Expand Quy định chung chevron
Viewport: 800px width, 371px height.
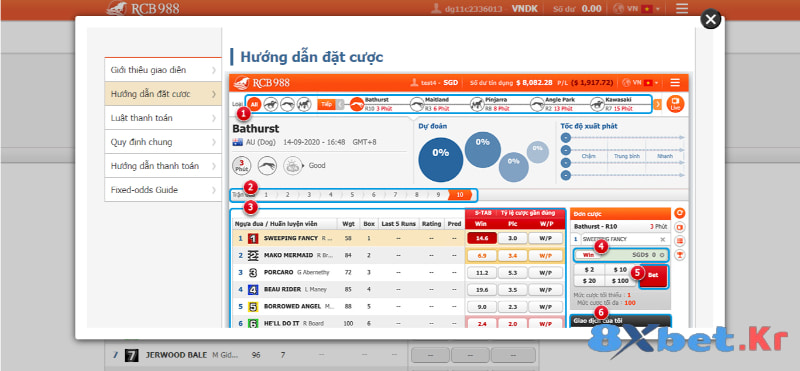[214, 142]
